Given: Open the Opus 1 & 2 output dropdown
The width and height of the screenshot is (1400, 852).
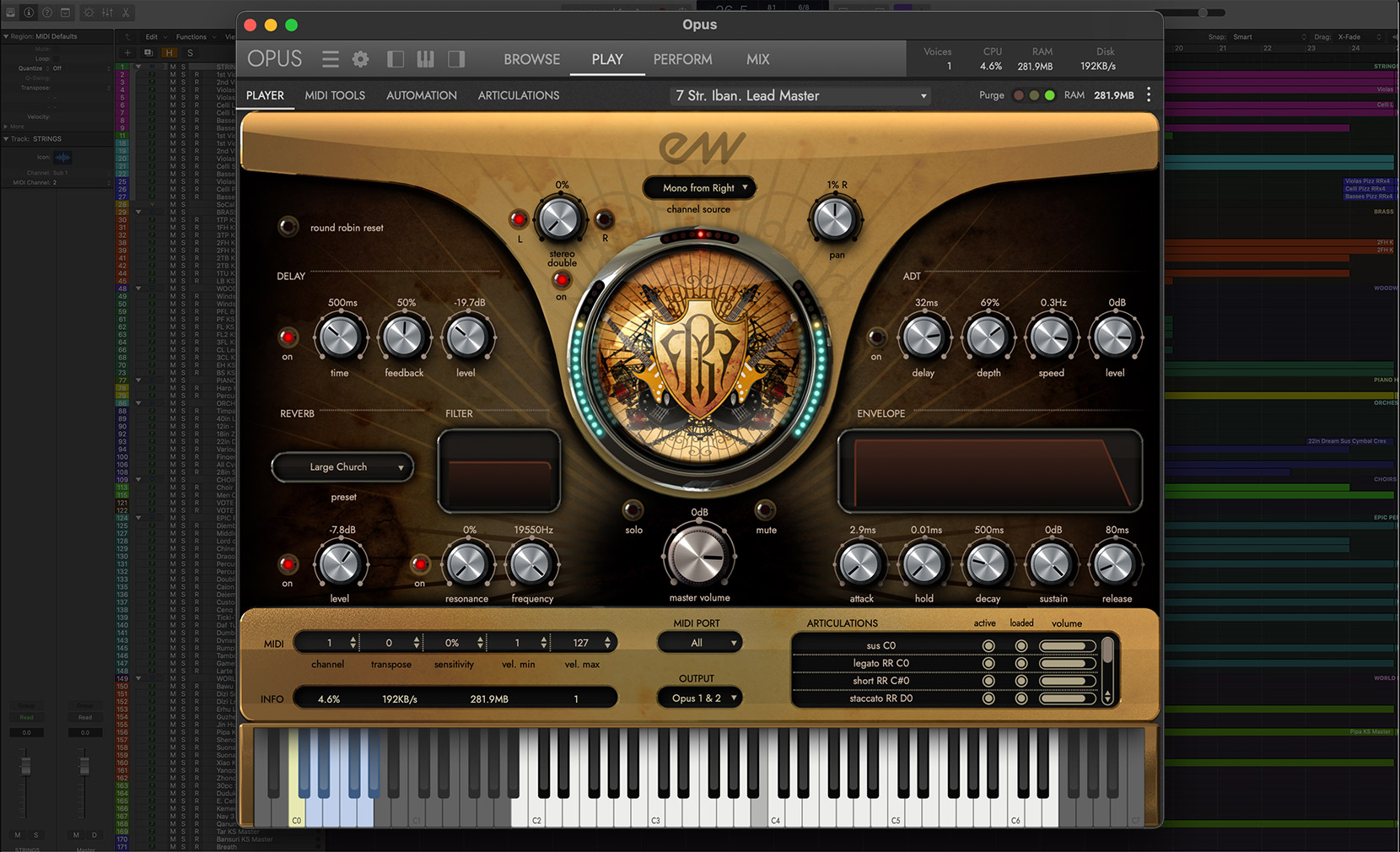Looking at the screenshot, I should coord(699,698).
